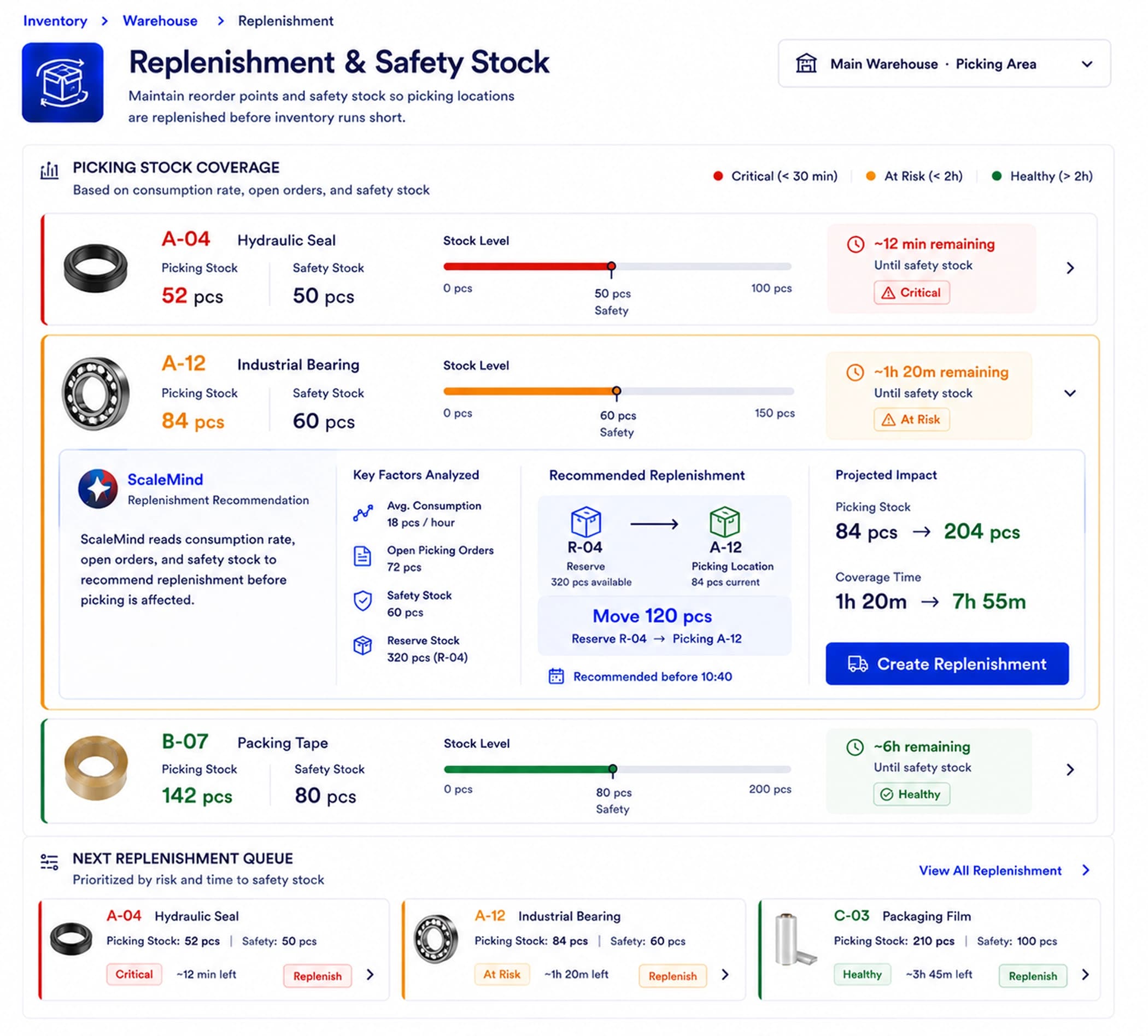Screen dimensions: 1148x1036
Task: Open the A-04 queue card arrow
Action: (370, 974)
